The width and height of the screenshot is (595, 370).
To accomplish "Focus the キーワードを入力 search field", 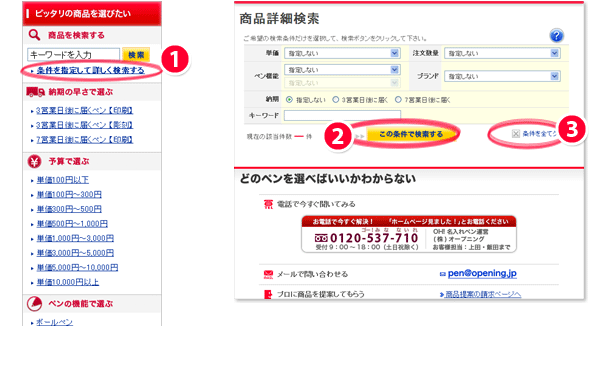I will pos(74,55).
